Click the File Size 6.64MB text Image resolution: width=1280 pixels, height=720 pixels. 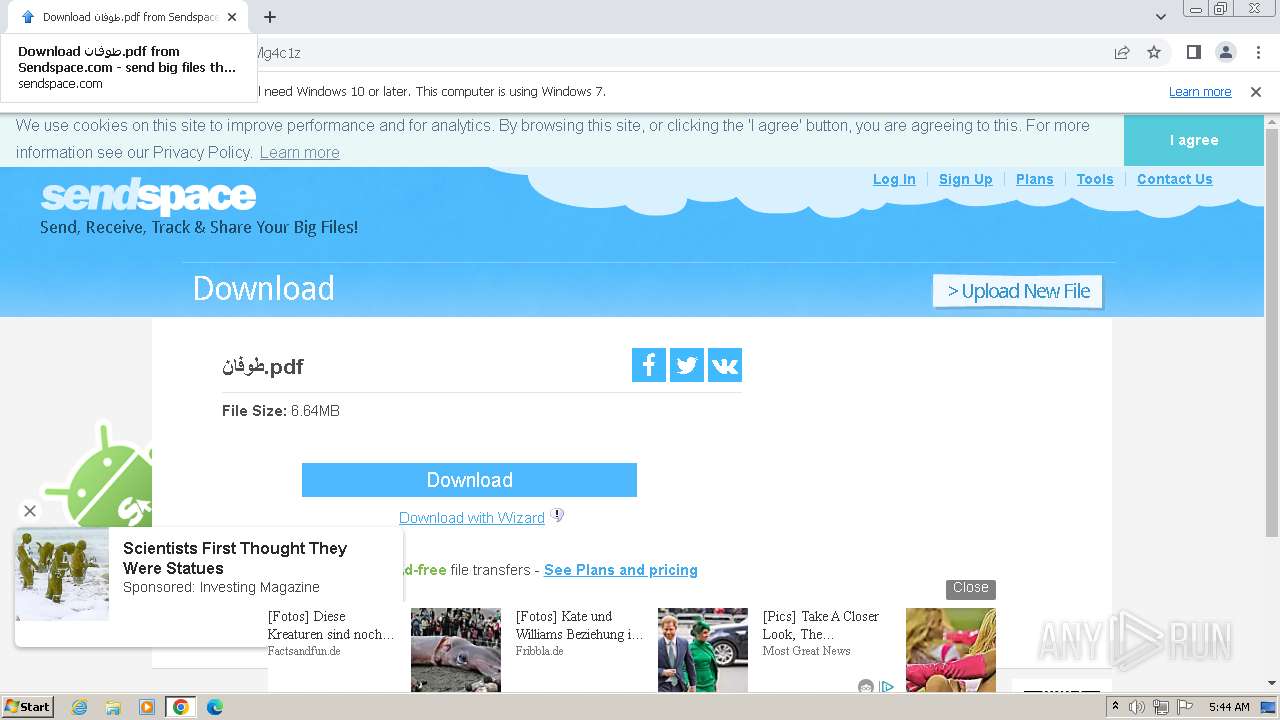[281, 411]
